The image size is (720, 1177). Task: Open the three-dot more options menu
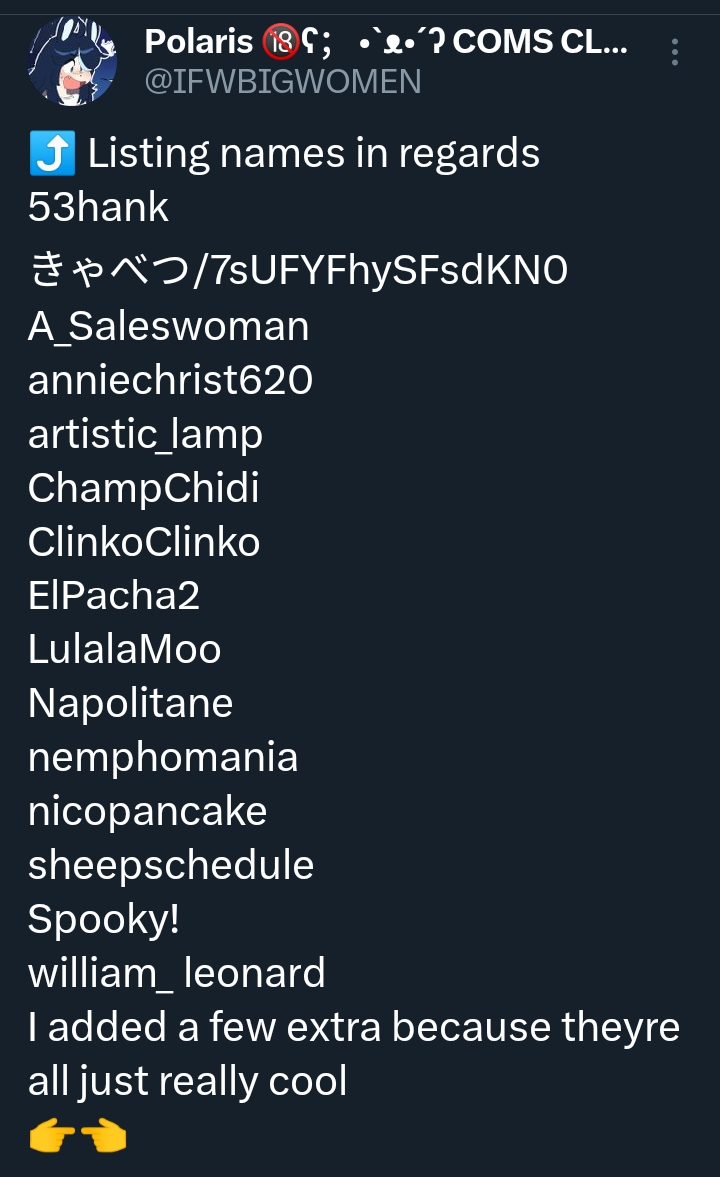point(675,52)
